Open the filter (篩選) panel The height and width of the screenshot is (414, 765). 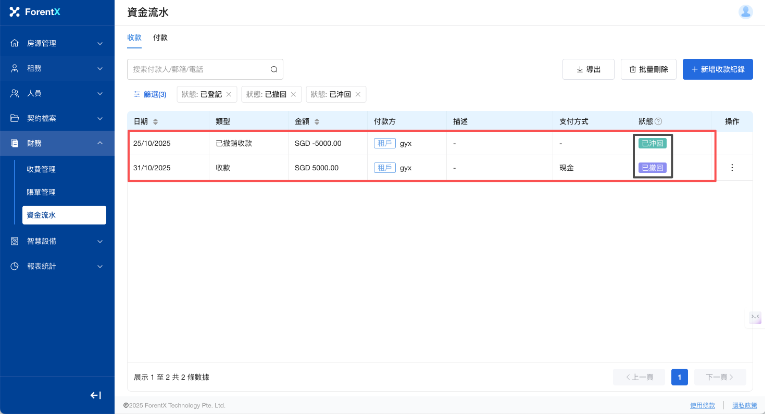click(150, 94)
